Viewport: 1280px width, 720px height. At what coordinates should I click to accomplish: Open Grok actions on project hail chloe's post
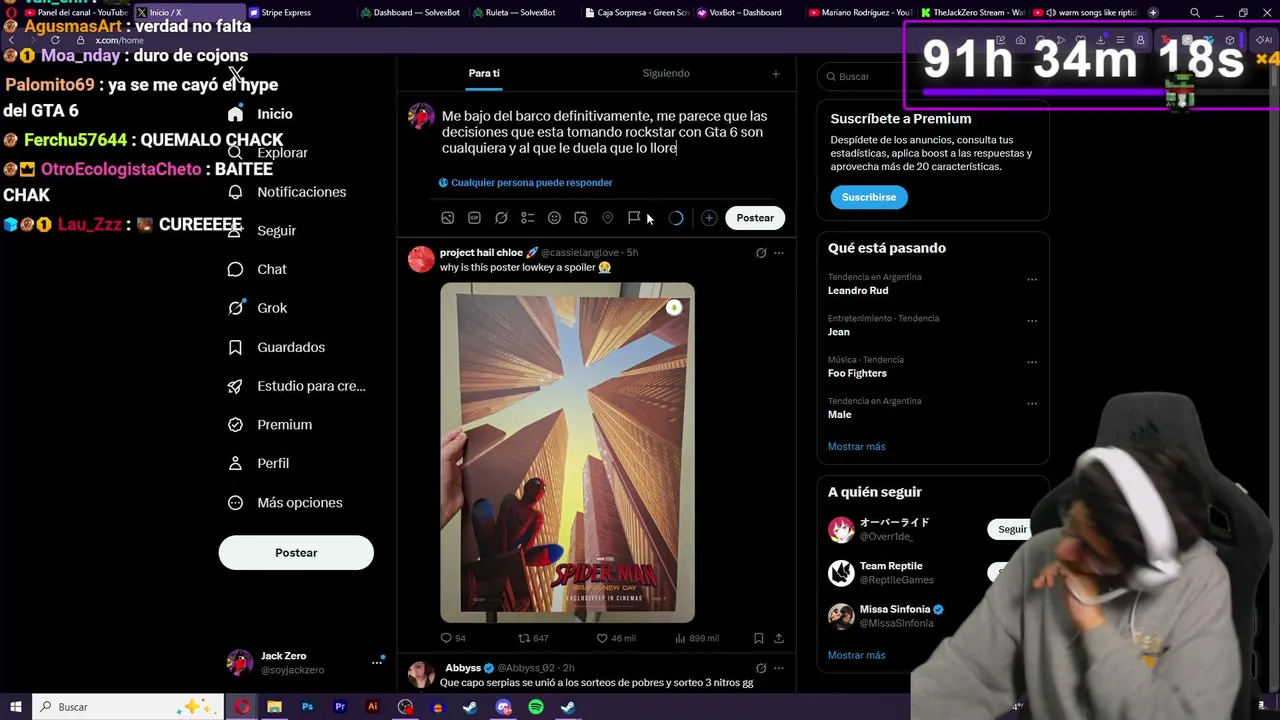[761, 253]
